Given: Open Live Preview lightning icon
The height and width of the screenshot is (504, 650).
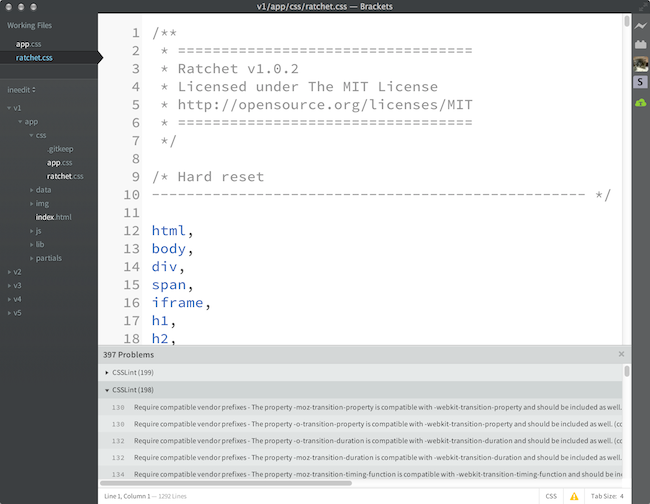Looking at the screenshot, I should (x=640, y=26).
